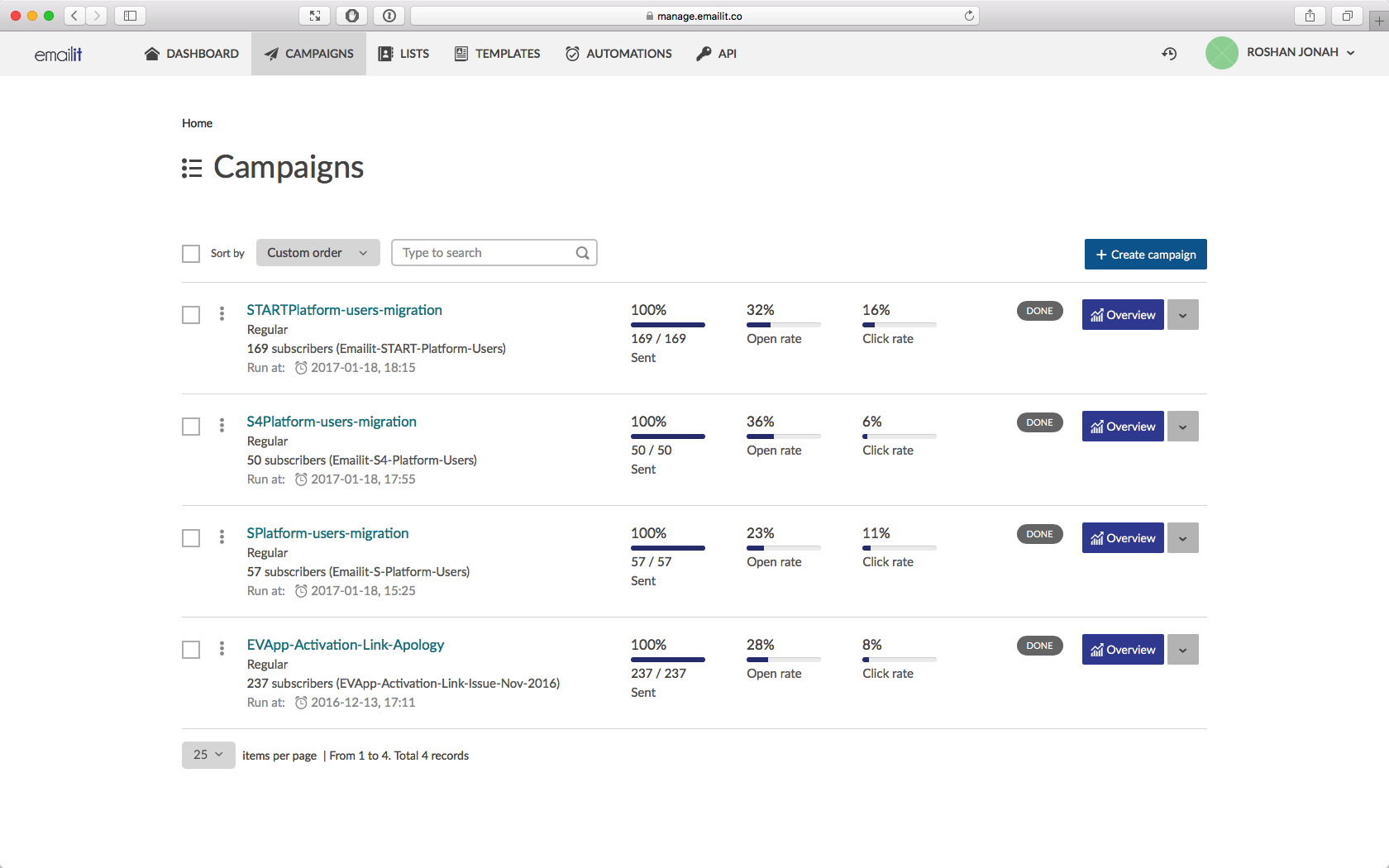The height and width of the screenshot is (868, 1389).
Task: Check the EVApp-Activation-Link-Apology checkbox
Action: click(191, 650)
